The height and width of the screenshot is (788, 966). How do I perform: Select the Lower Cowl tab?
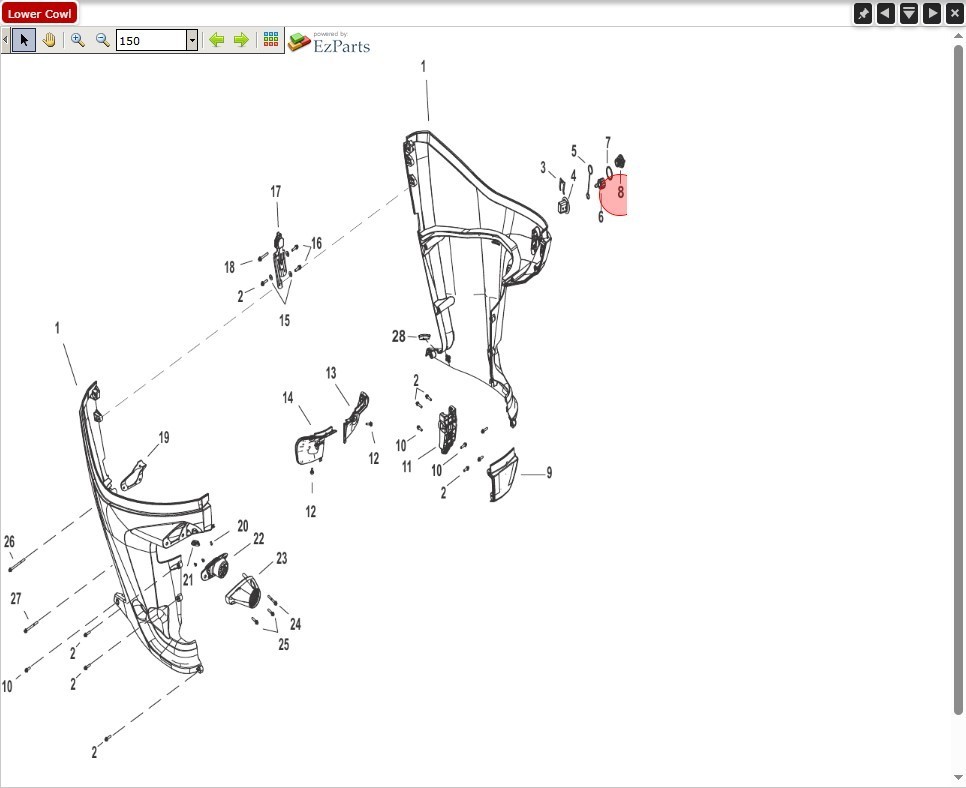pyautogui.click(x=40, y=14)
